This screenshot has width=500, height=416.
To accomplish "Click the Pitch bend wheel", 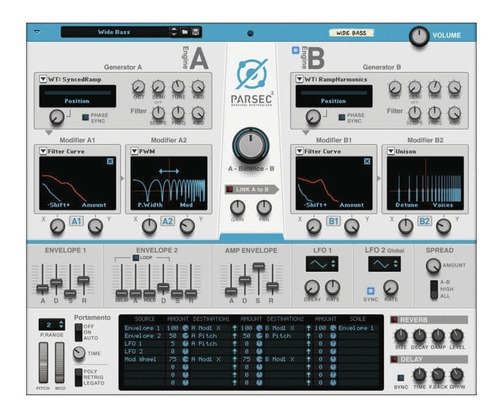I will tap(43, 362).
